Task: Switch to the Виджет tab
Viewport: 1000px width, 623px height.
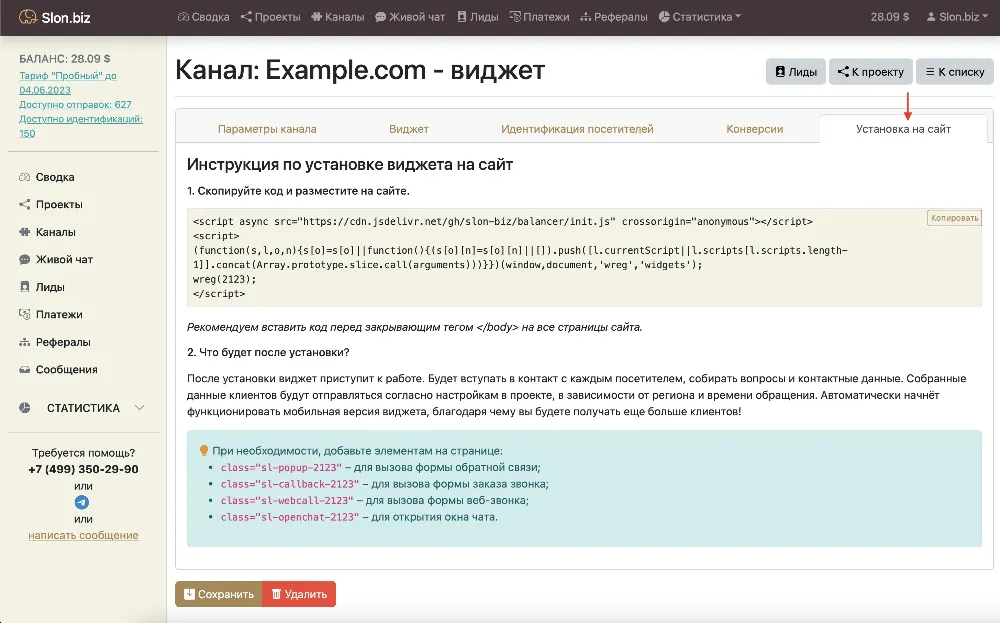Action: [409, 129]
